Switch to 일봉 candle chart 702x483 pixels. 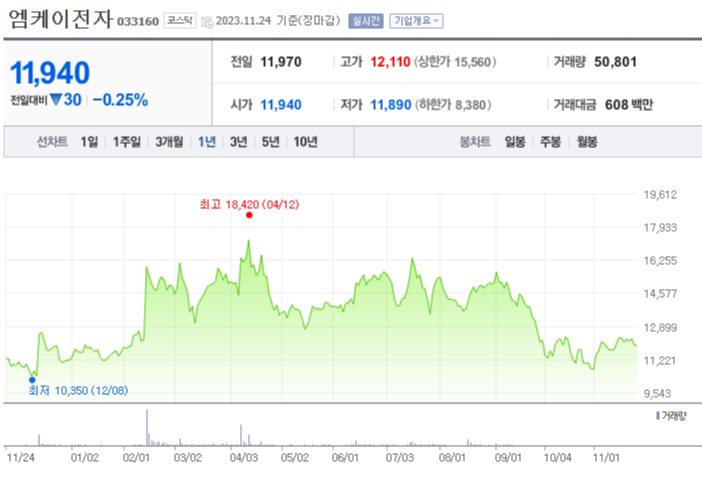(x=515, y=142)
